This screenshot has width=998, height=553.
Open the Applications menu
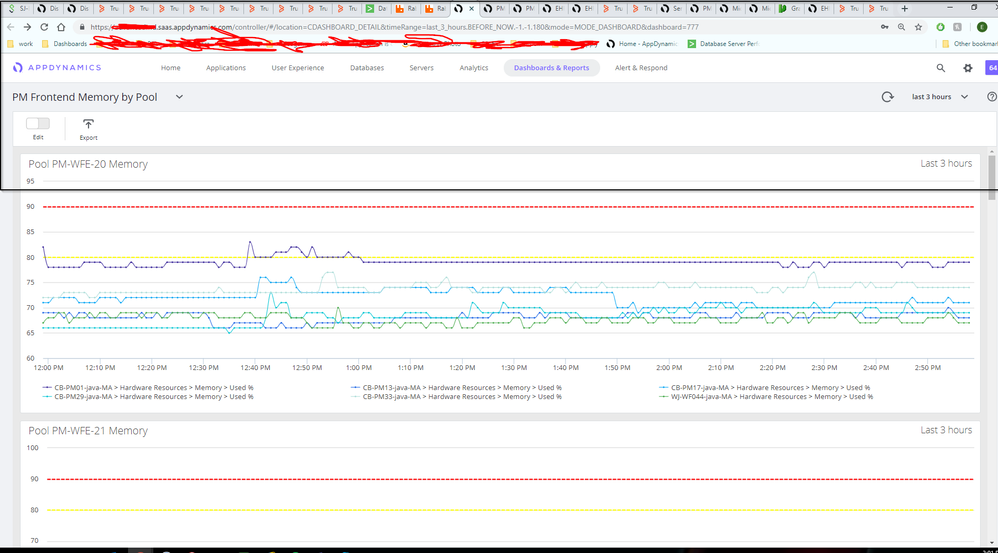[226, 68]
